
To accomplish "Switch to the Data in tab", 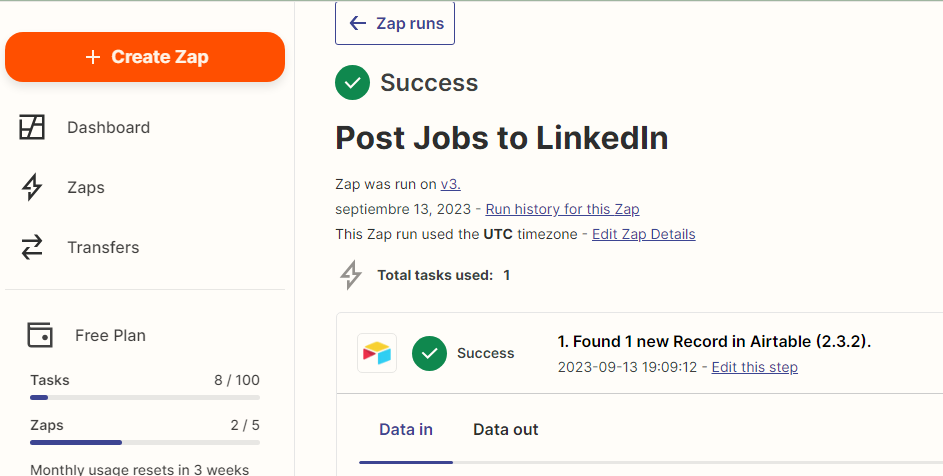I will click(x=406, y=430).
